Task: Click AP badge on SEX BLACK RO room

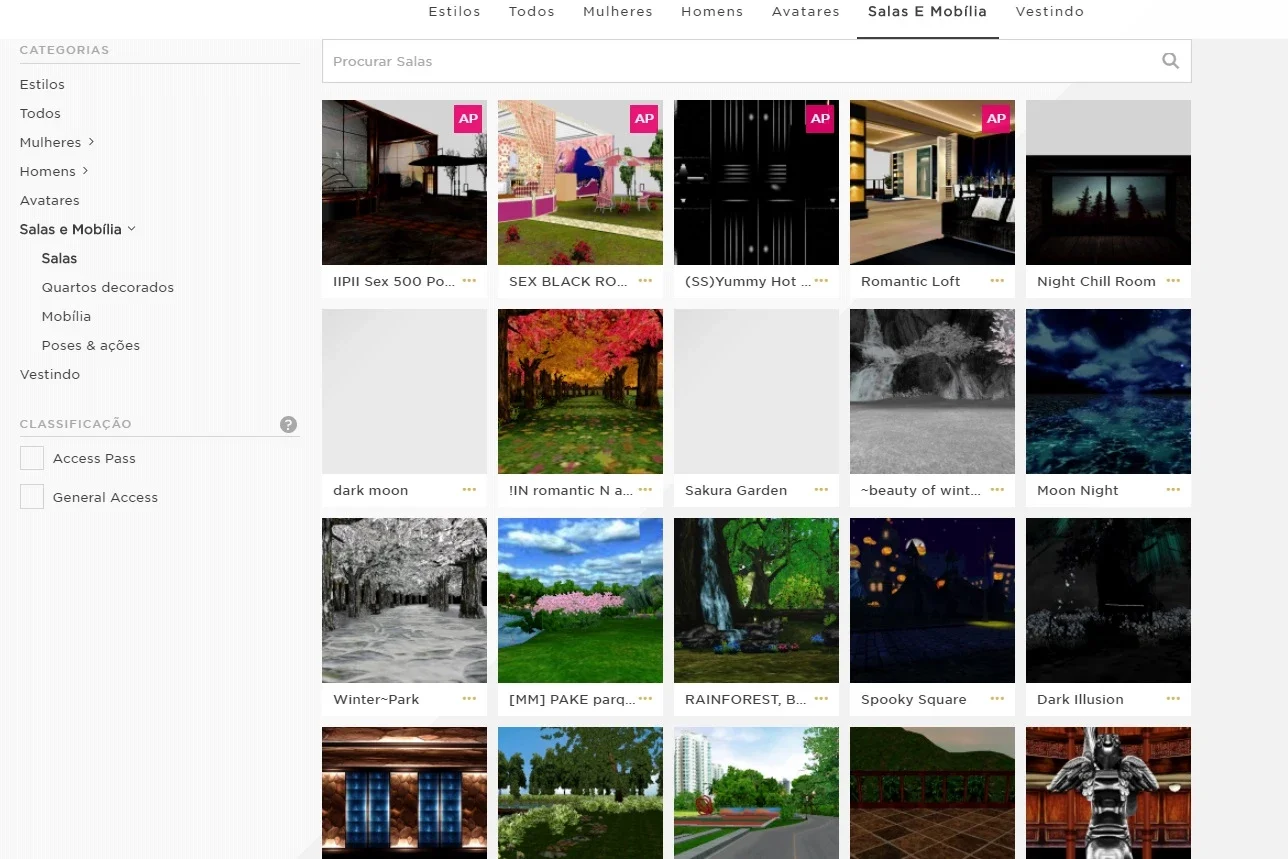Action: click(644, 119)
